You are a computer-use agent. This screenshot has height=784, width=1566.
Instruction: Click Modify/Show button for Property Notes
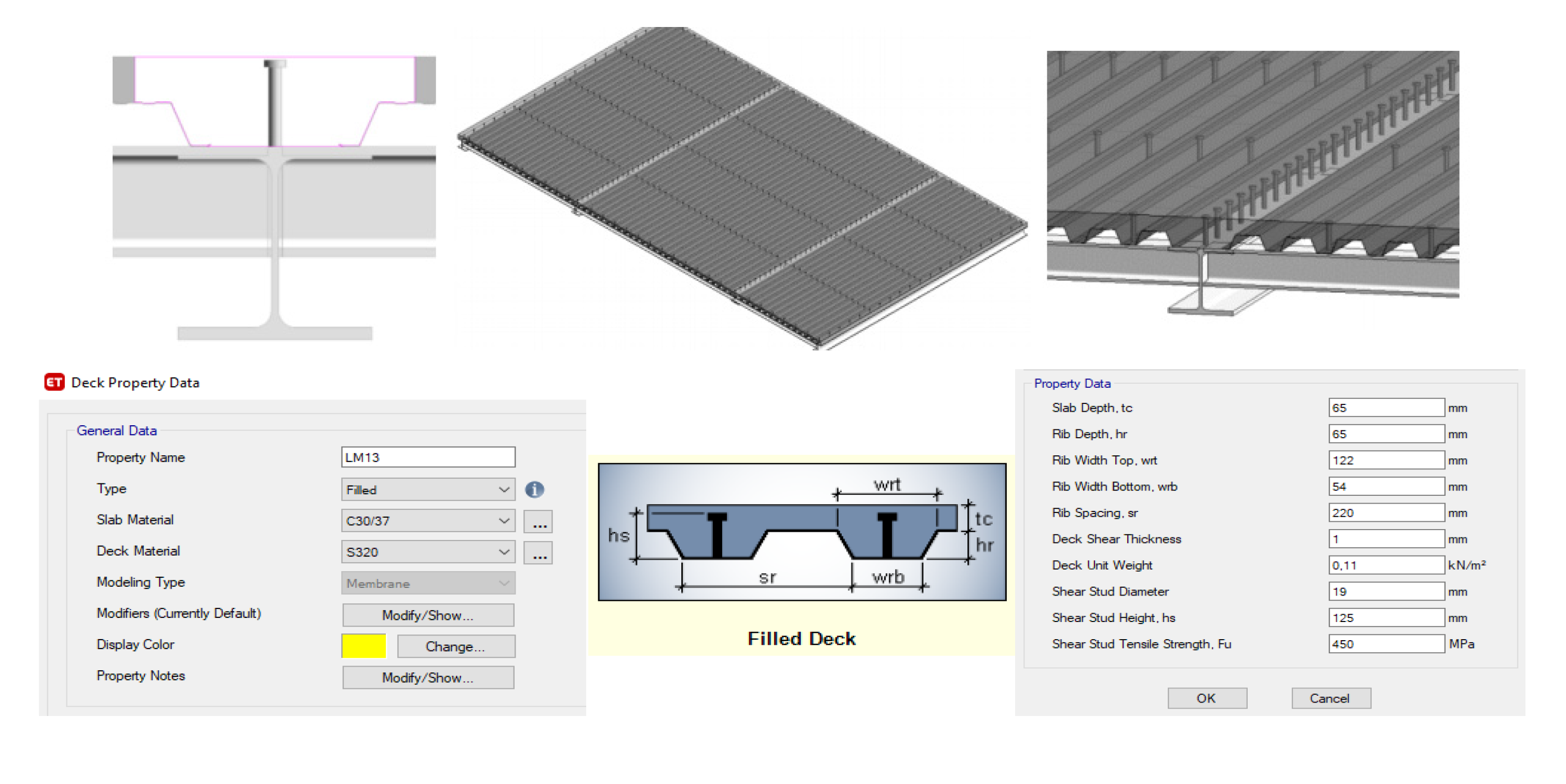point(428,678)
